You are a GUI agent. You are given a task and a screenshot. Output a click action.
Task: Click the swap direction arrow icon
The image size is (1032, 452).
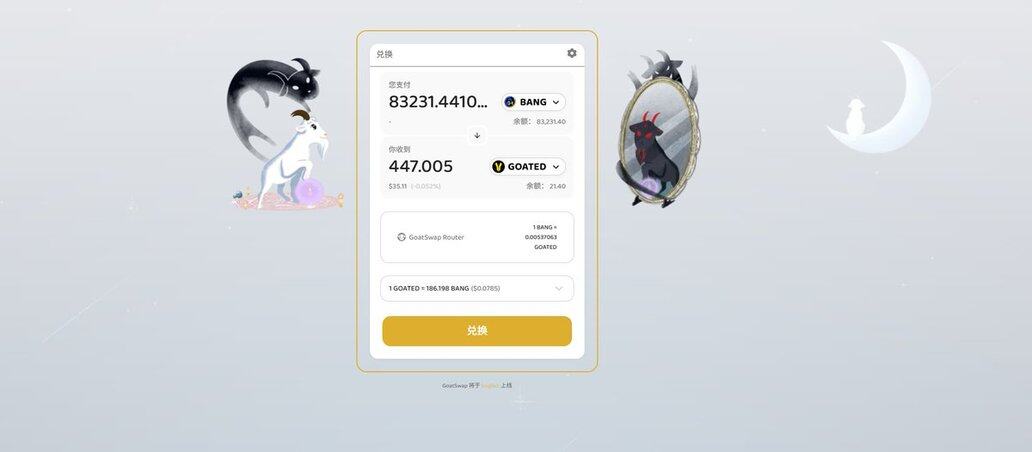click(477, 136)
